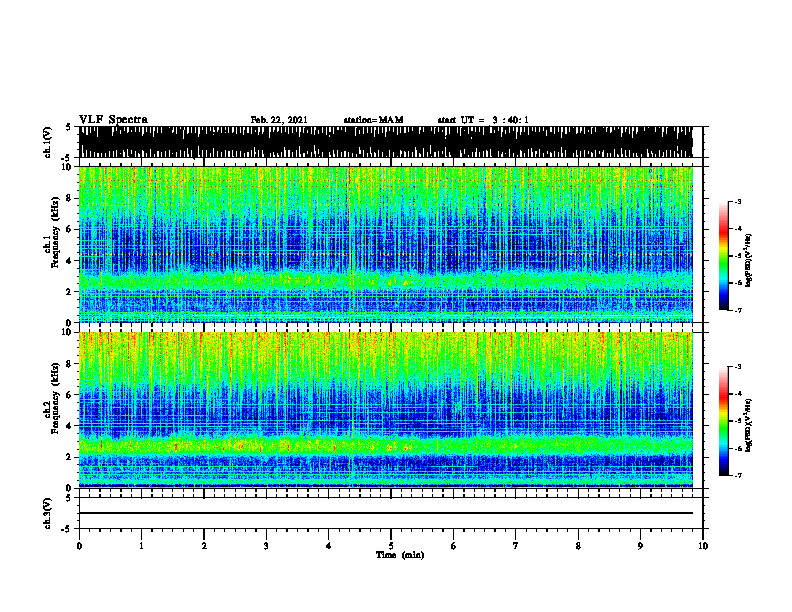Viewport: 792px width, 612px height.
Task: Click the "station=MAM" header label
Action: (374, 120)
